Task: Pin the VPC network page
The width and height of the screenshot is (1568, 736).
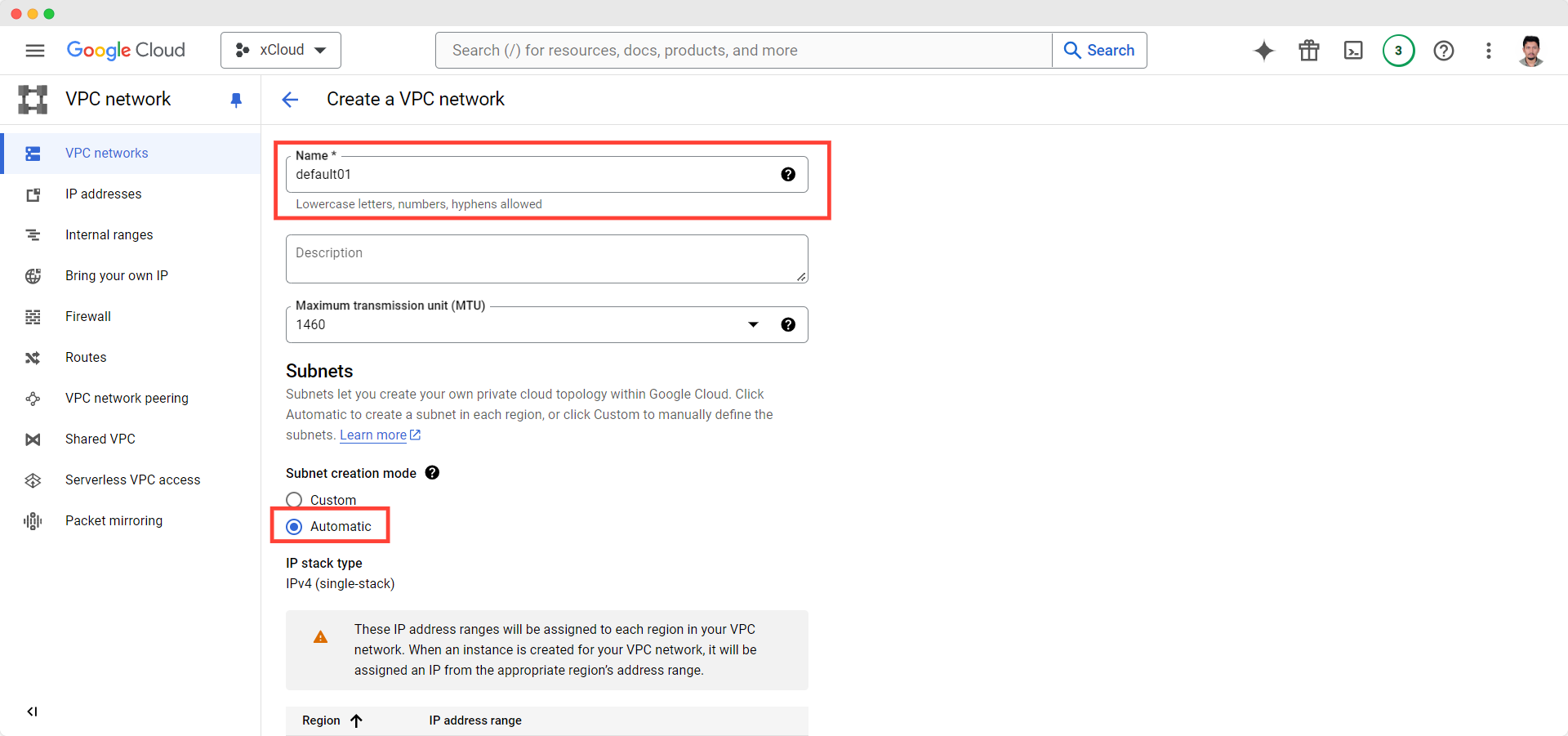Action: pos(236,100)
